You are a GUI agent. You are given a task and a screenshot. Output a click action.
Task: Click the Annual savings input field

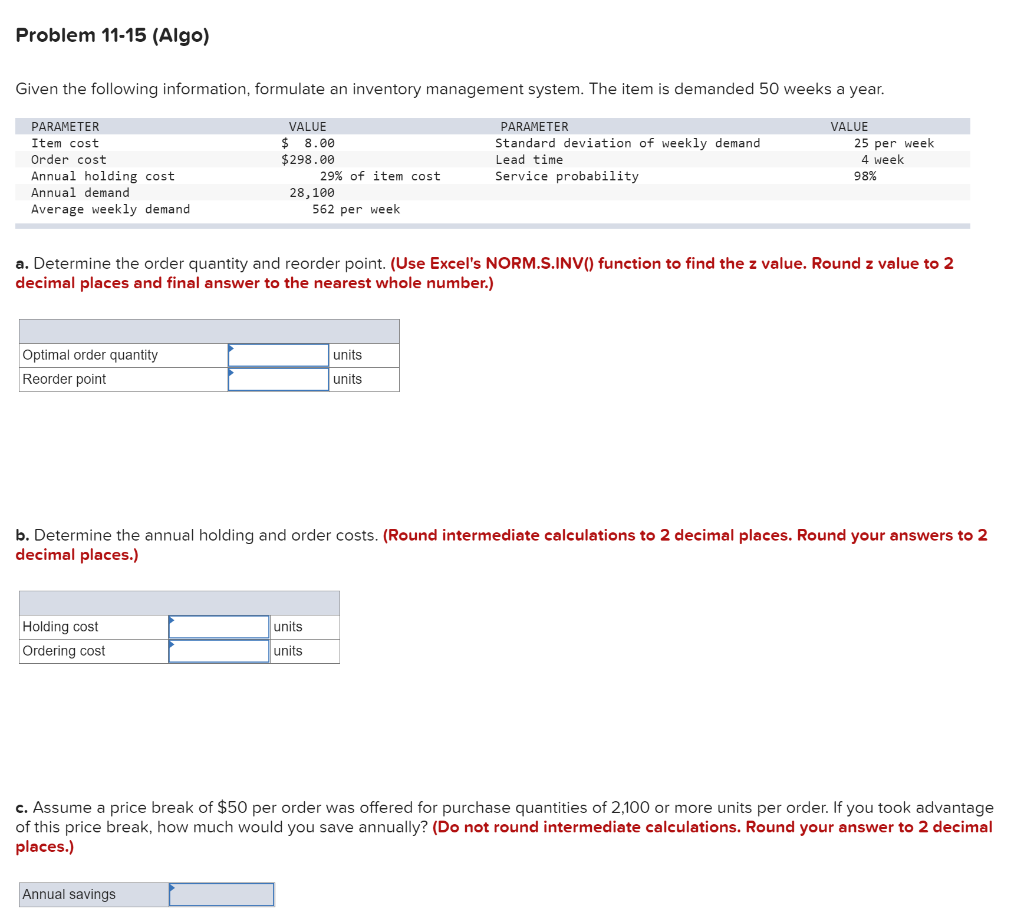coord(220,894)
